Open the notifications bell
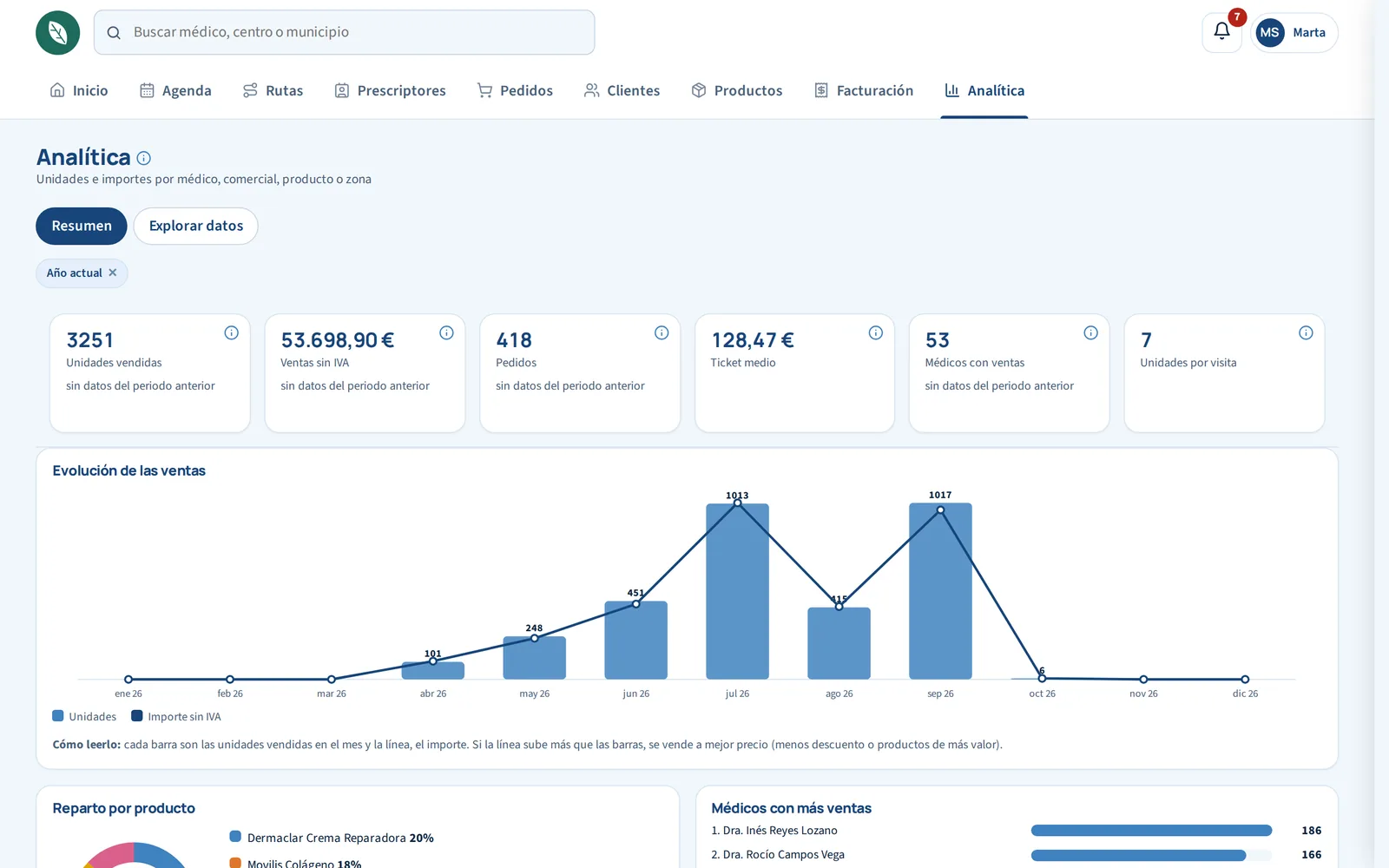 pyautogui.click(x=1221, y=32)
